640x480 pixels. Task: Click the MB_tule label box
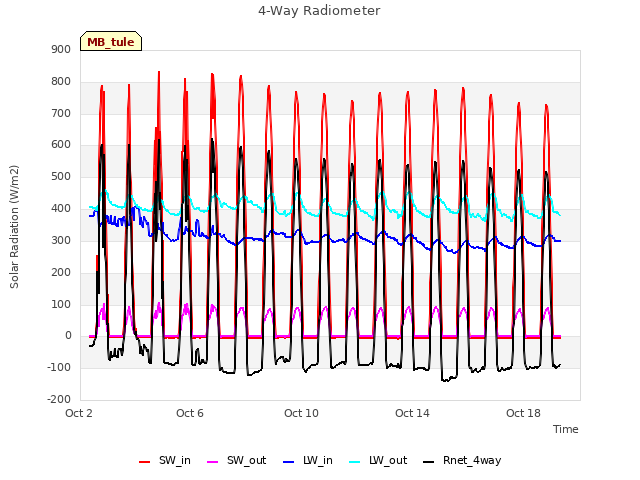[111, 41]
